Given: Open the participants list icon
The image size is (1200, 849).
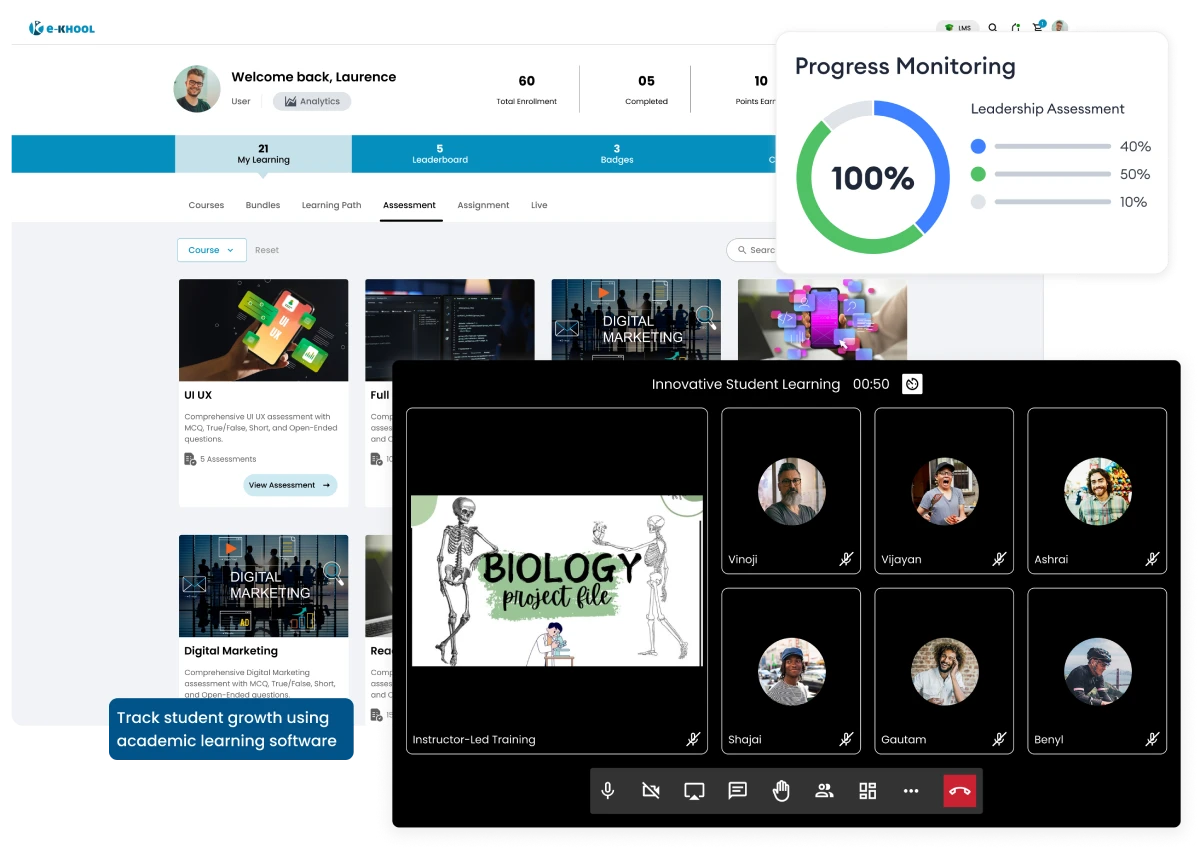Looking at the screenshot, I should tap(824, 790).
